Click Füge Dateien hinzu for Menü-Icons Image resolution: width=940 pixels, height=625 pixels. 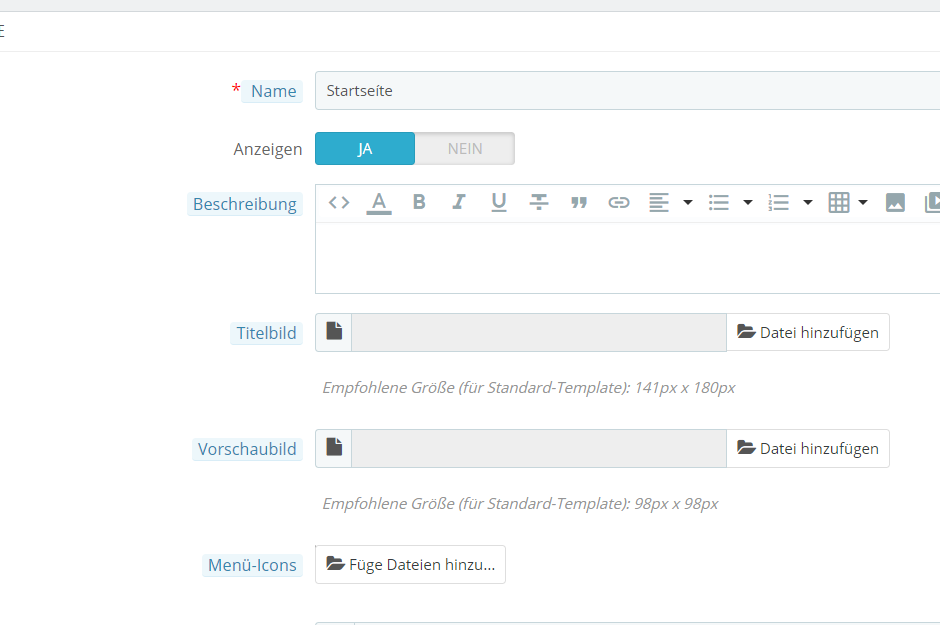click(411, 564)
